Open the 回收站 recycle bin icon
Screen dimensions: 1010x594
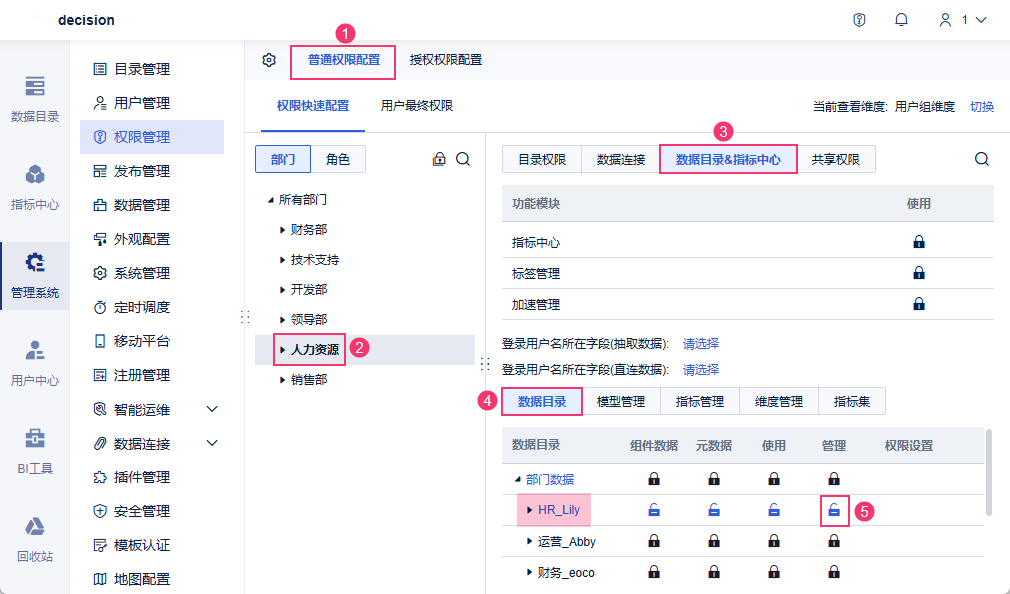(x=35, y=538)
